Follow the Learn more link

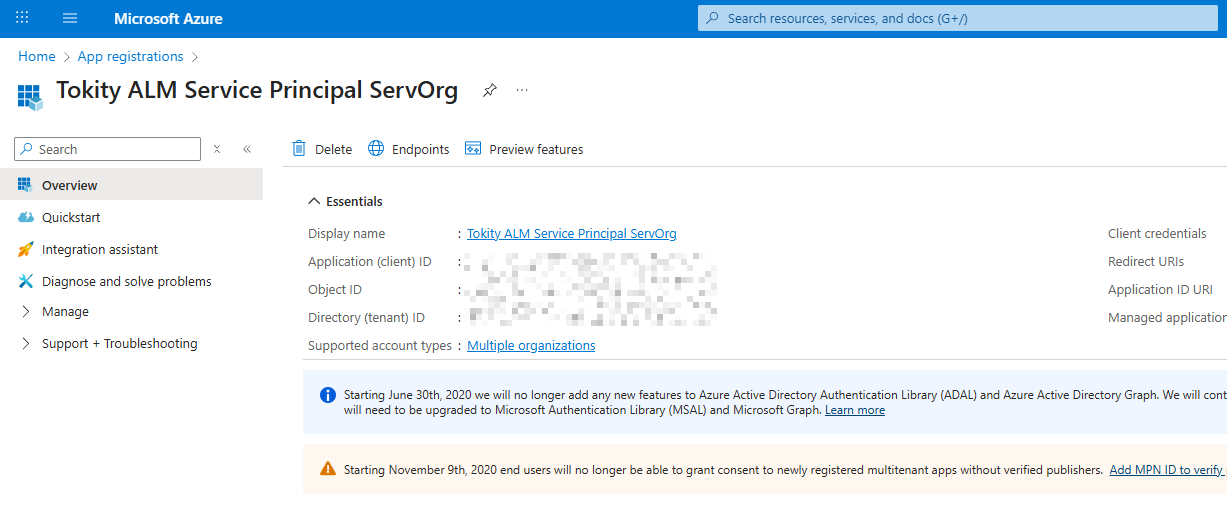(x=854, y=410)
